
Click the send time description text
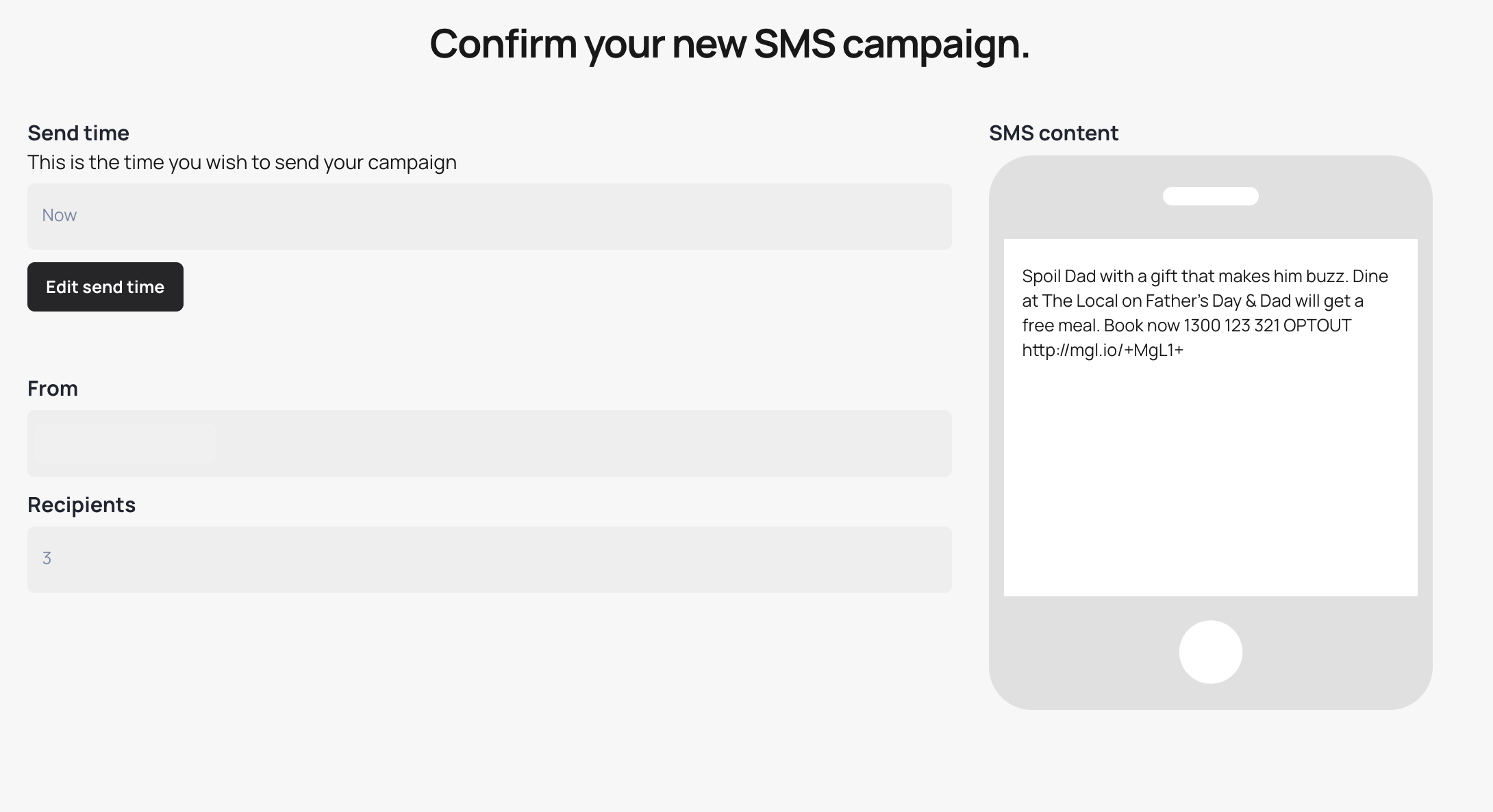[242, 162]
